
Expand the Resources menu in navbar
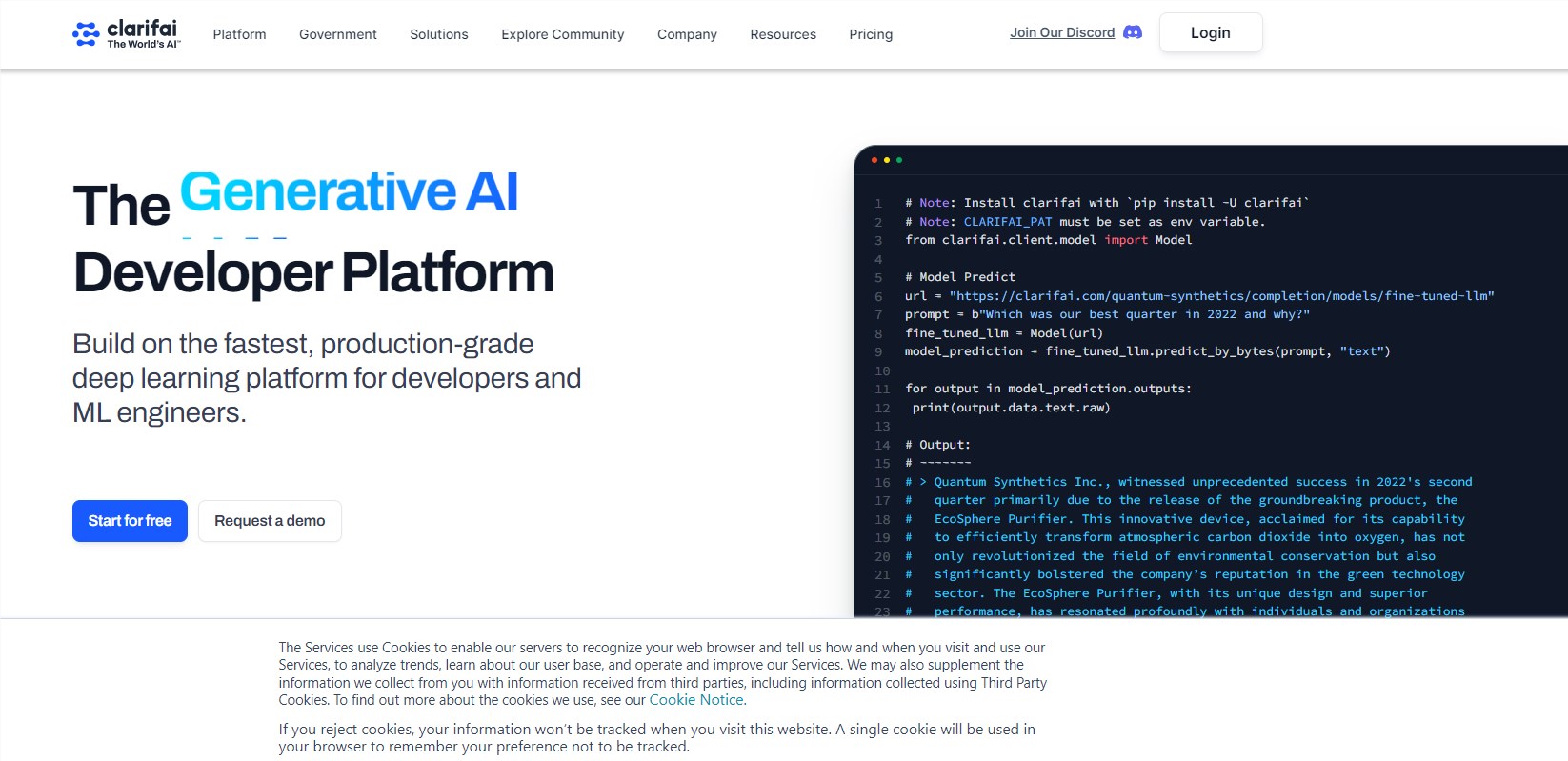(782, 34)
